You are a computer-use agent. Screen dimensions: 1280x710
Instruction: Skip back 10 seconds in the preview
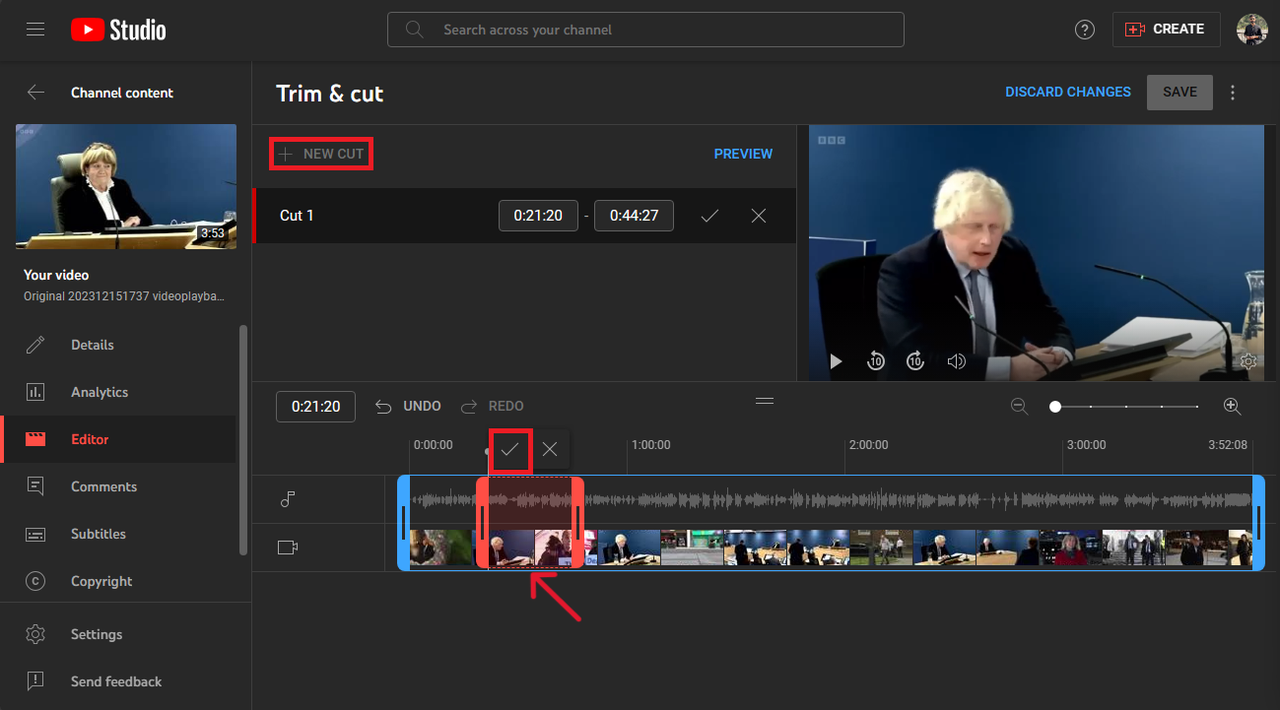(876, 361)
